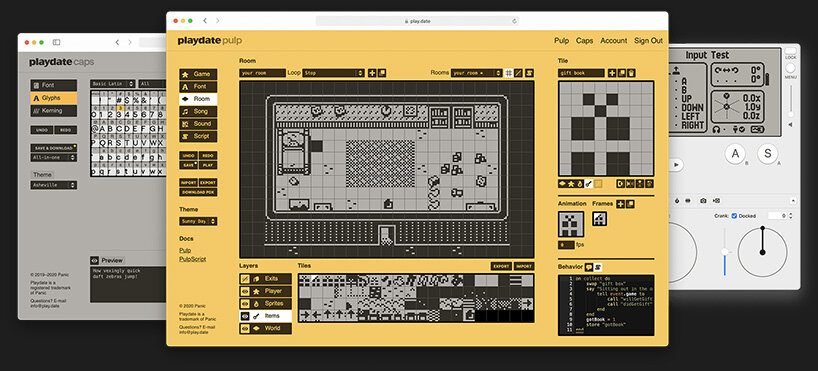The width and height of the screenshot is (818, 371).
Task: Add a new tile with plus icon
Action: tap(612, 74)
